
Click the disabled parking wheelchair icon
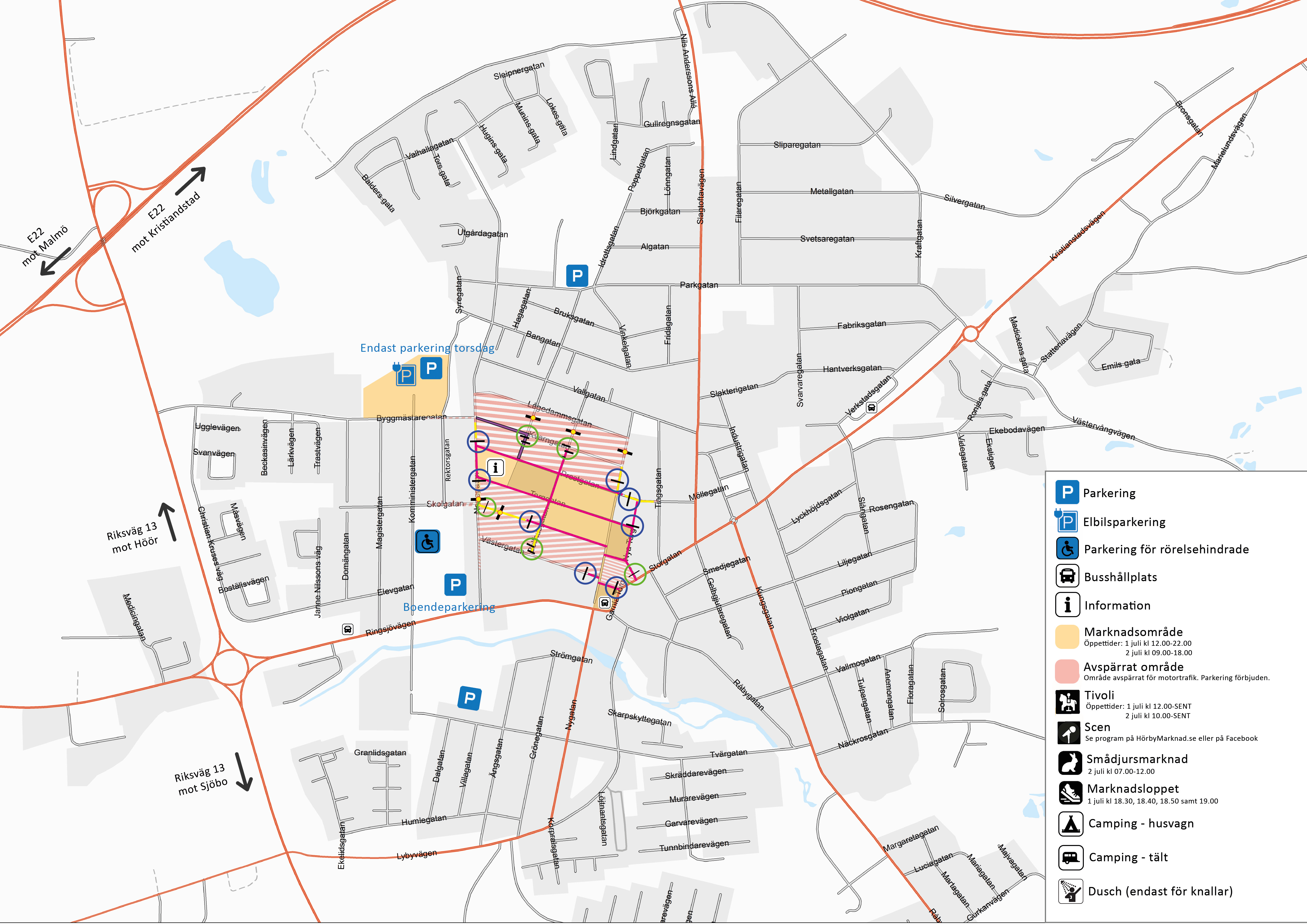[x=427, y=541]
